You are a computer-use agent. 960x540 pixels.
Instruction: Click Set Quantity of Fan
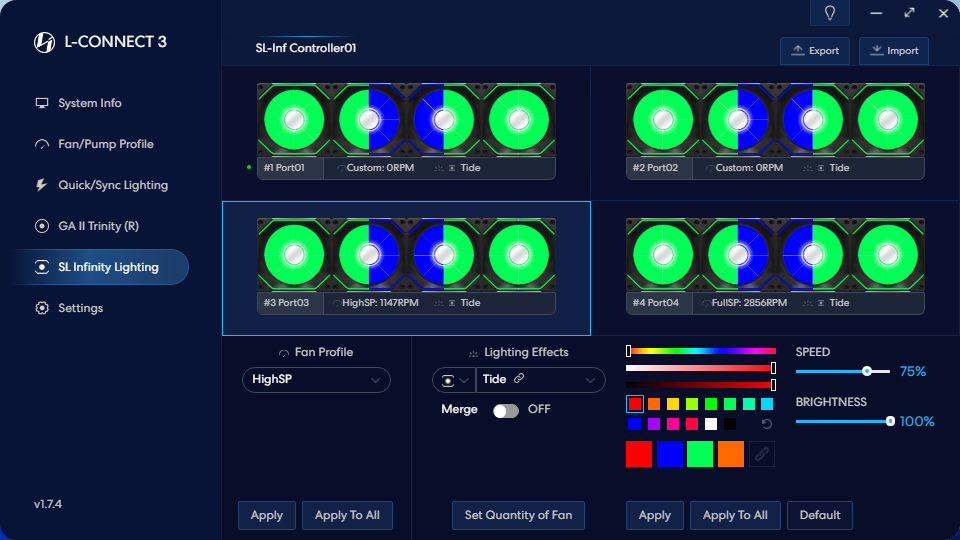[518, 516]
